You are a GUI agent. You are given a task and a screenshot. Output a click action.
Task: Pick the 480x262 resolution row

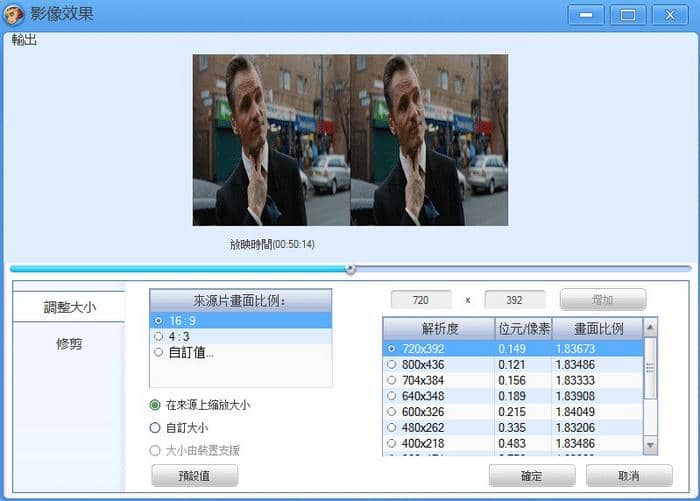tap(513, 427)
